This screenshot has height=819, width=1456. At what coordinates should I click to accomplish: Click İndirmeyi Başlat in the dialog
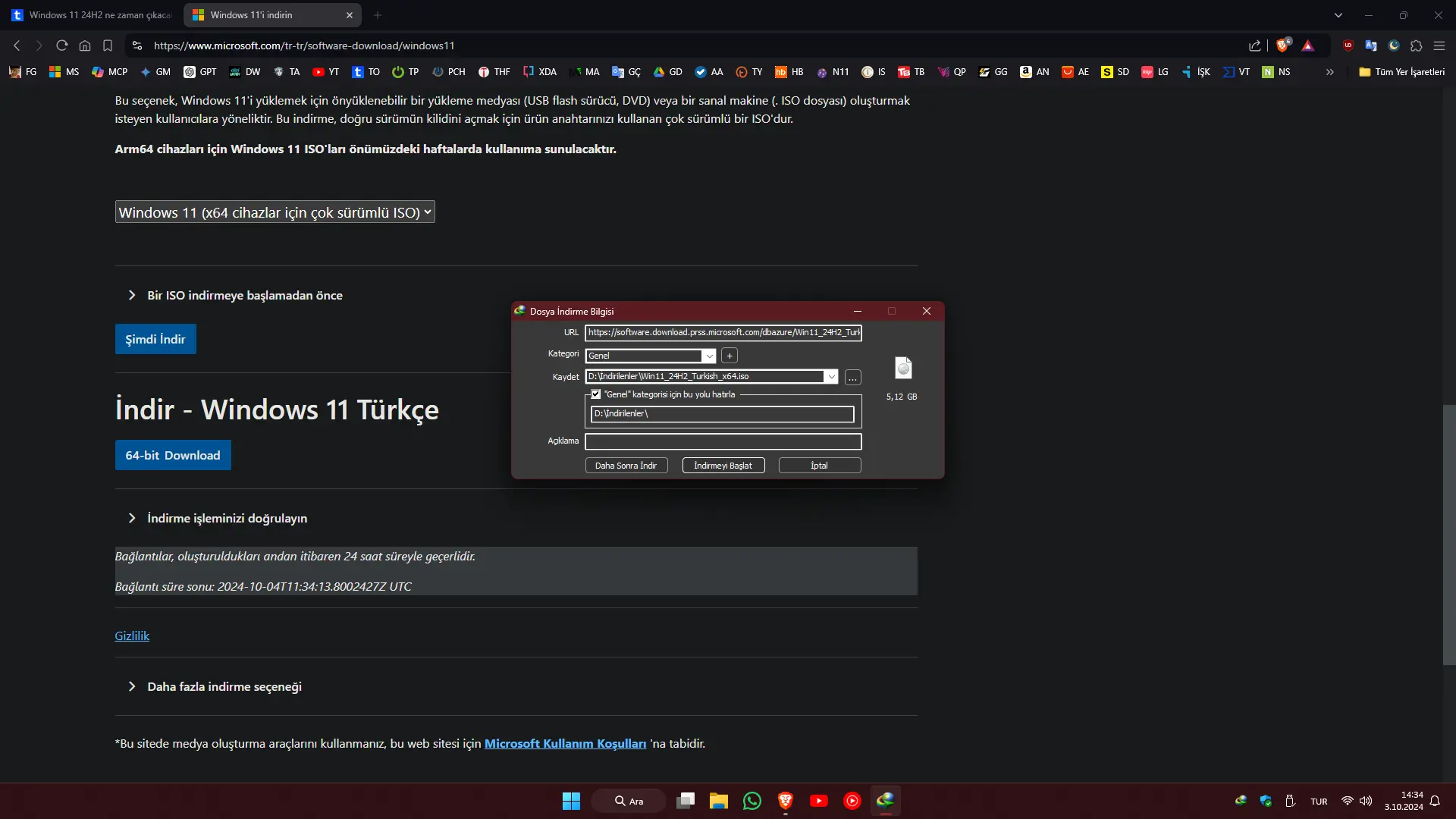(723, 466)
